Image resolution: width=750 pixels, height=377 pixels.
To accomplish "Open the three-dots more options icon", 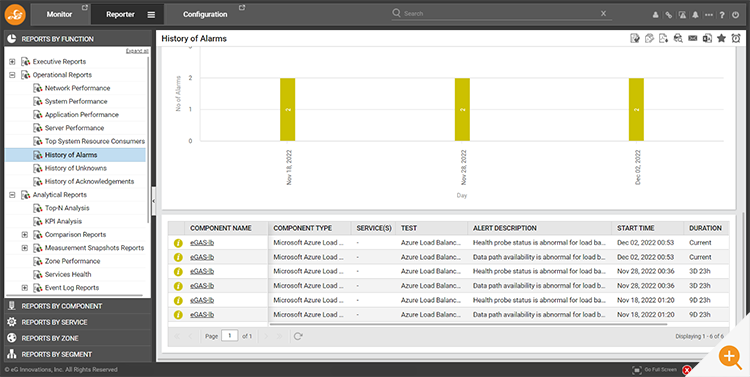I will 708,15.
